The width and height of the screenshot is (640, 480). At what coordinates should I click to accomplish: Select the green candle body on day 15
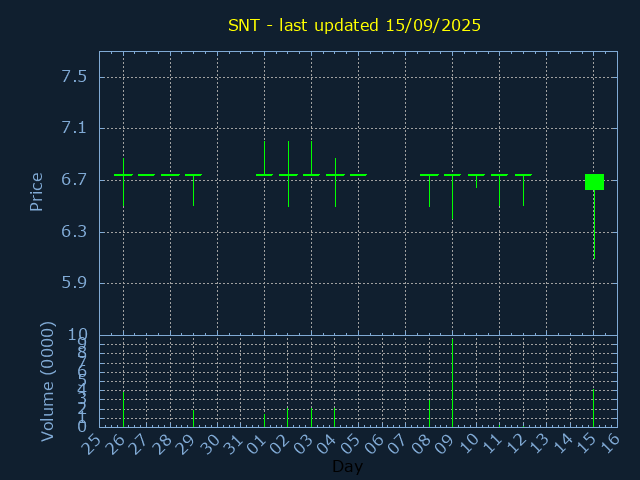(x=594, y=182)
